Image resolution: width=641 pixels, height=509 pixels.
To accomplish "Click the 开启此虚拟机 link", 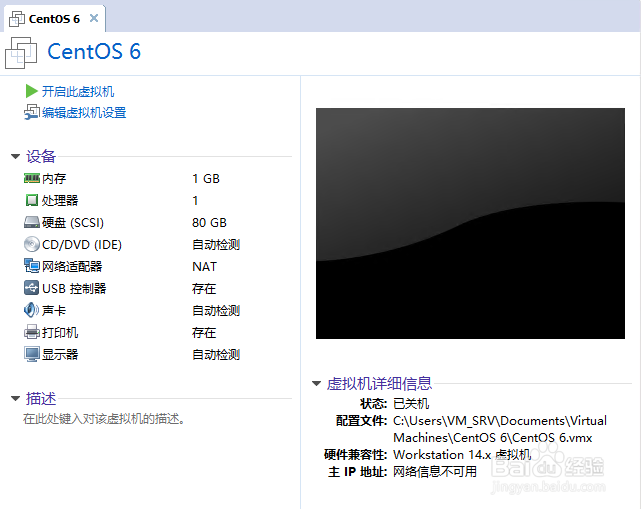I will [78, 91].
